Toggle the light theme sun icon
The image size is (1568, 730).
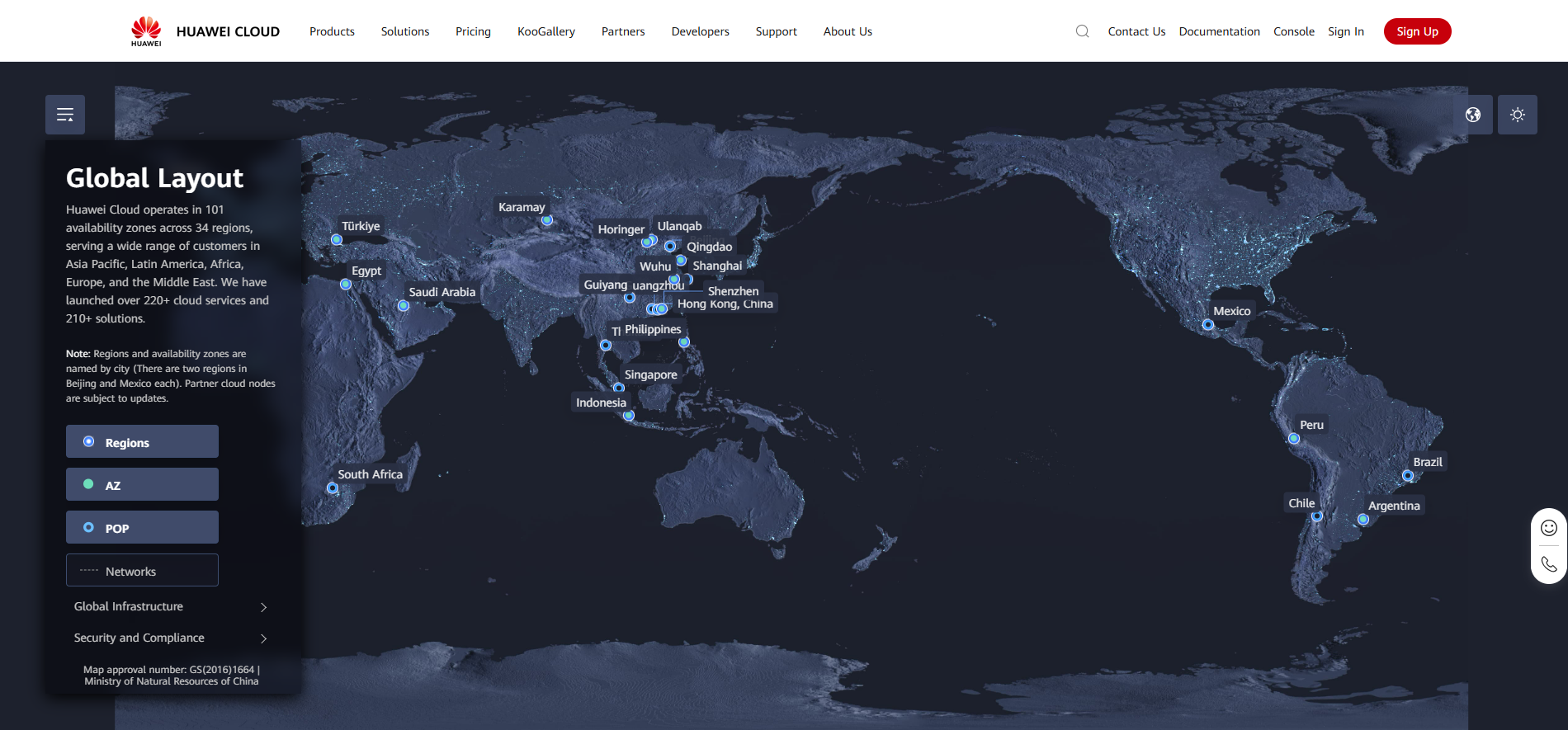click(1518, 115)
